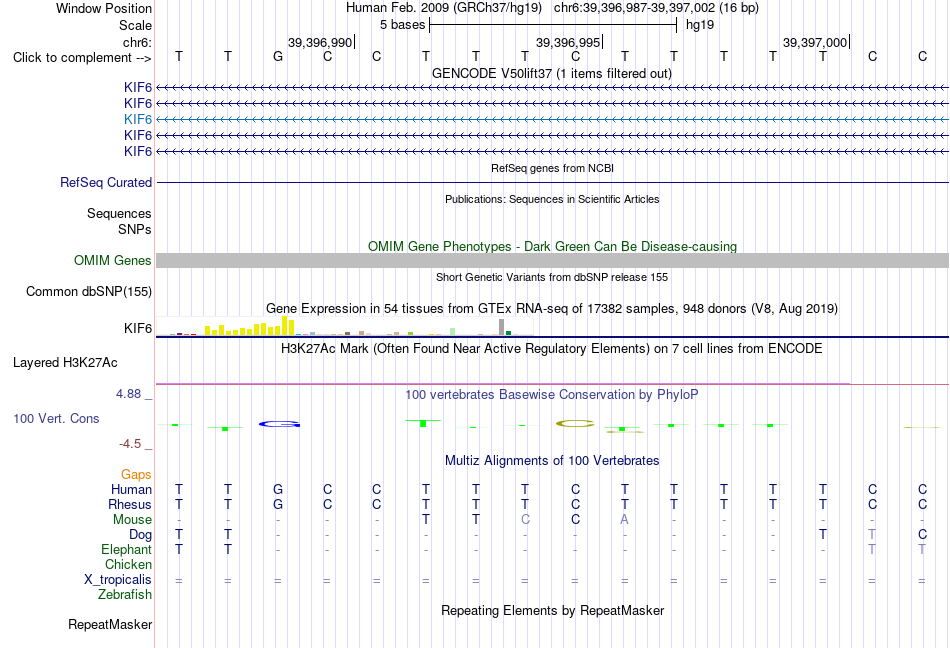Click the chr6:39,396,987-39,397,002 (16 bp) text
Screen dimensions: 950x648
(x=656, y=8)
